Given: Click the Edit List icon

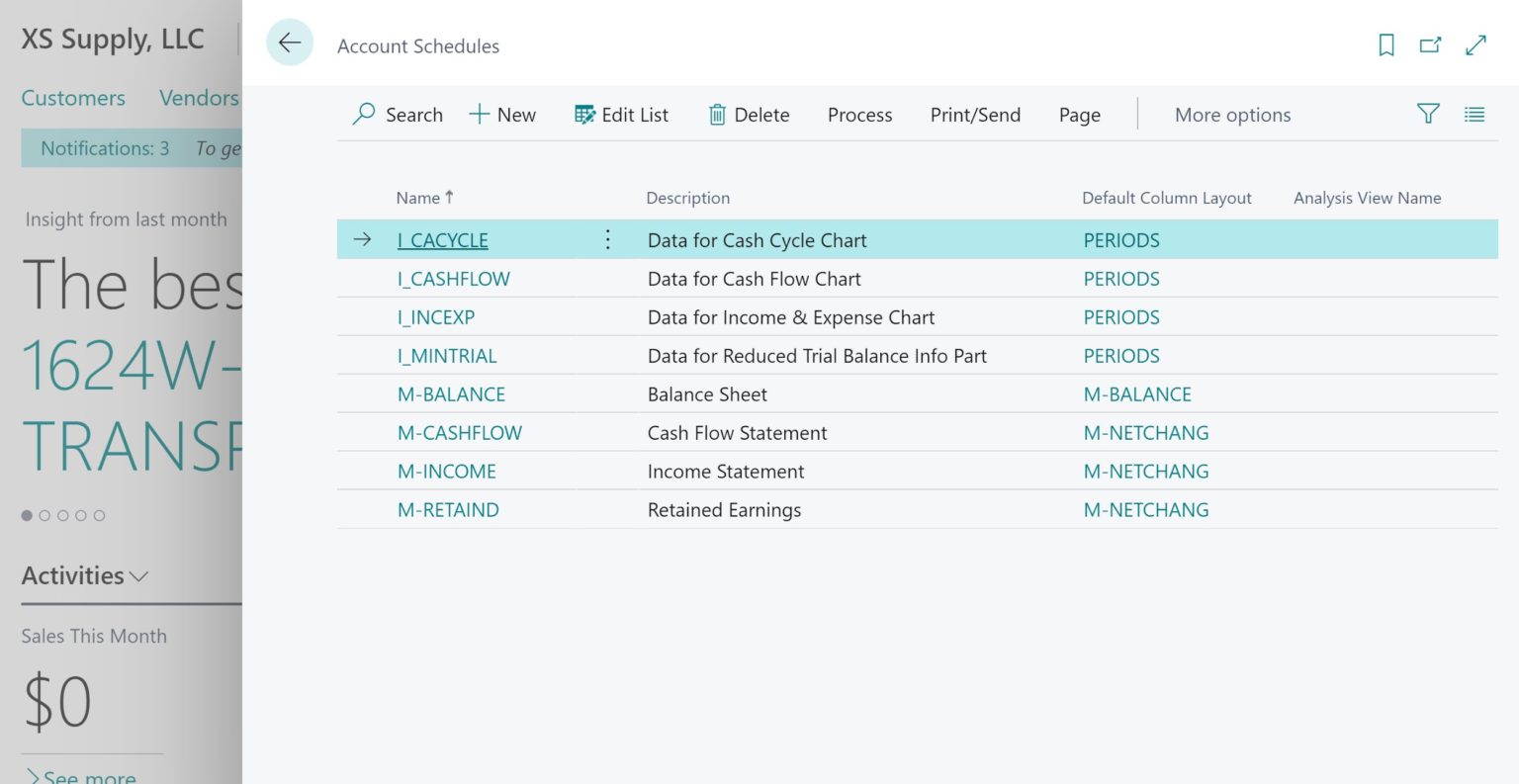Looking at the screenshot, I should tap(583, 114).
